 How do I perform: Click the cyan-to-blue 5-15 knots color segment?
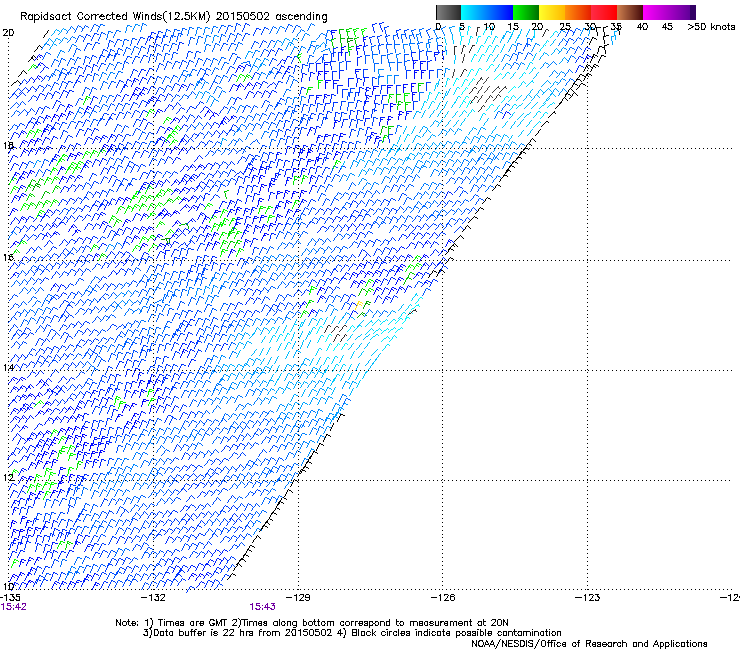point(487,12)
